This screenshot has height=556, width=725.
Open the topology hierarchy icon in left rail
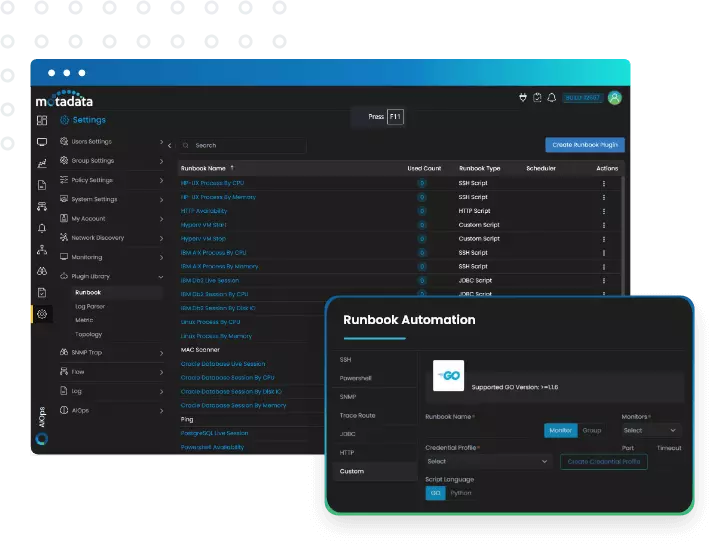[42, 250]
